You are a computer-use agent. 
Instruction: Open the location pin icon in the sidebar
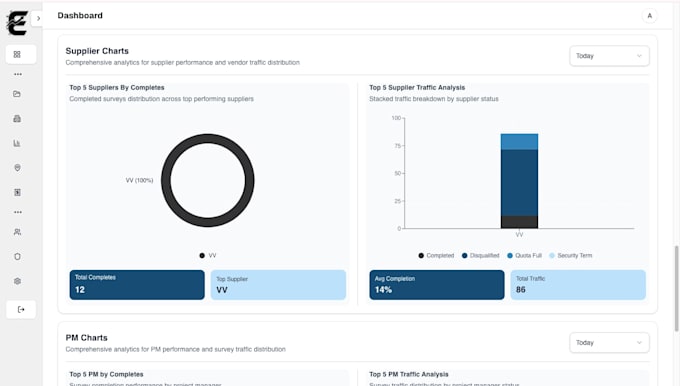click(x=17, y=168)
